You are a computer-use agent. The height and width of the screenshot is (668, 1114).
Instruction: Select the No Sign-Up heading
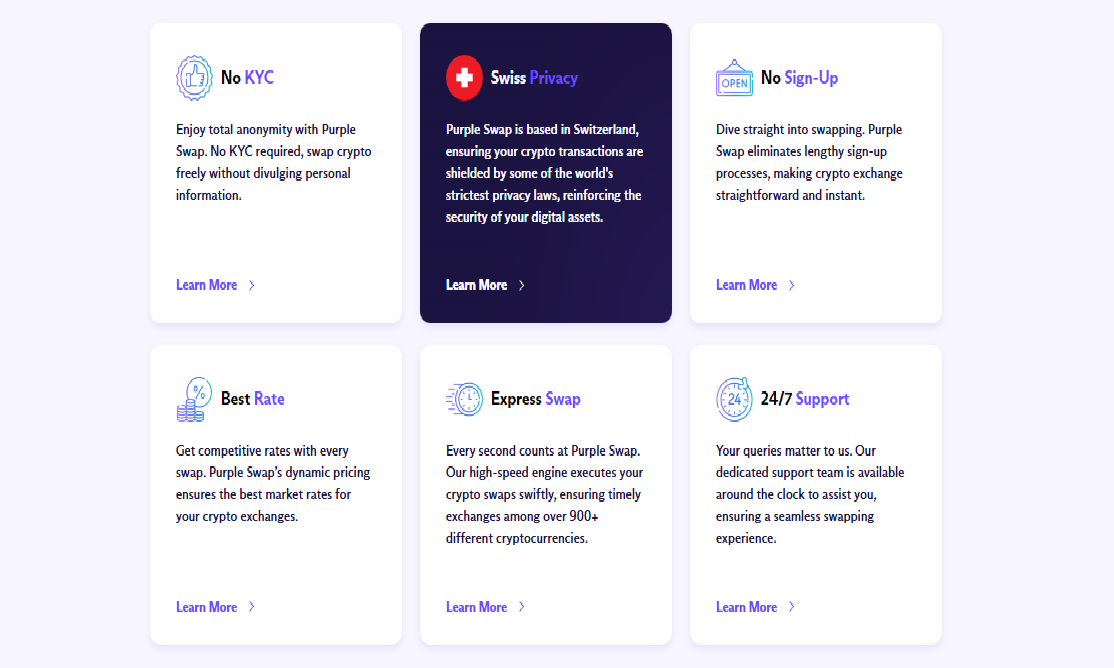coord(799,77)
